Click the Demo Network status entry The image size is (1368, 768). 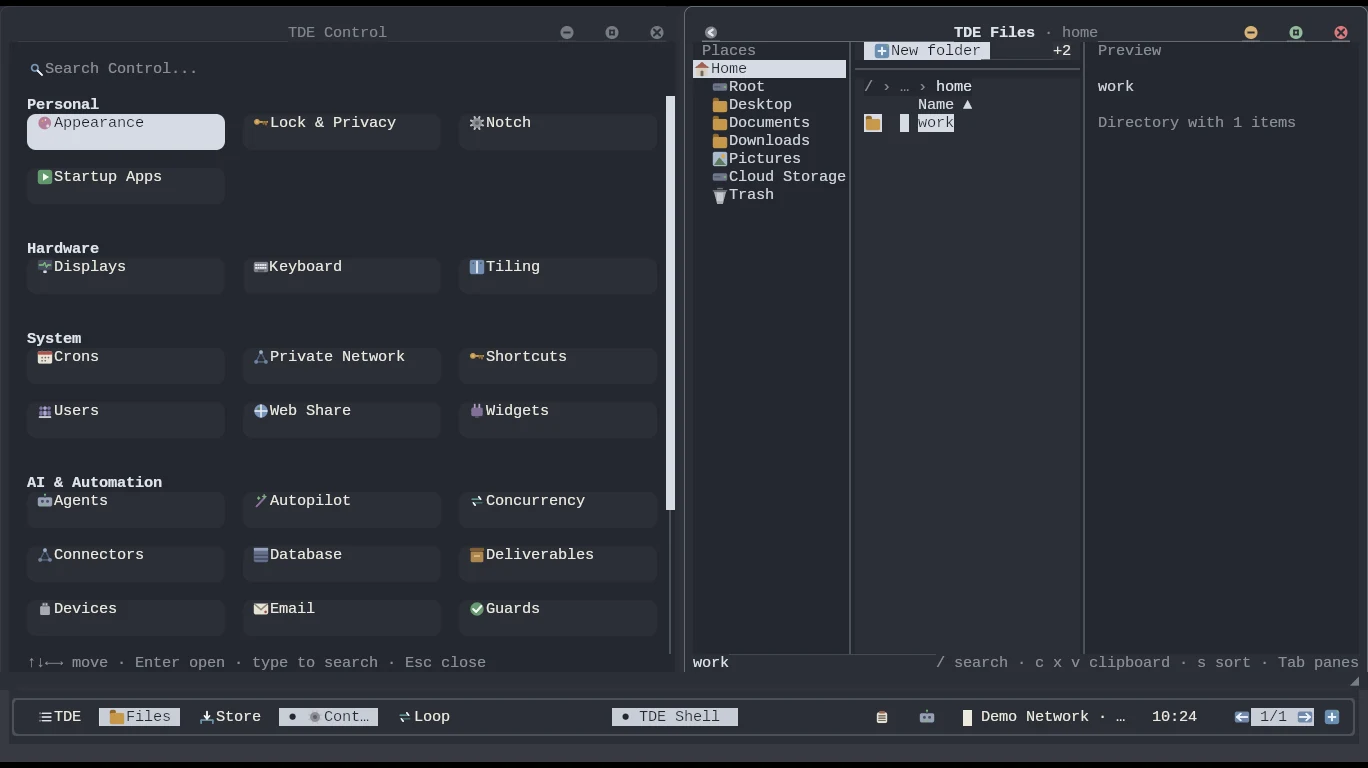tap(1044, 717)
